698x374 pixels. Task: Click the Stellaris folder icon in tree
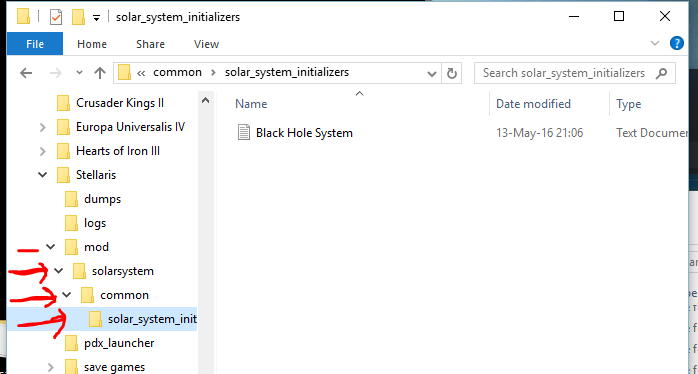point(63,175)
